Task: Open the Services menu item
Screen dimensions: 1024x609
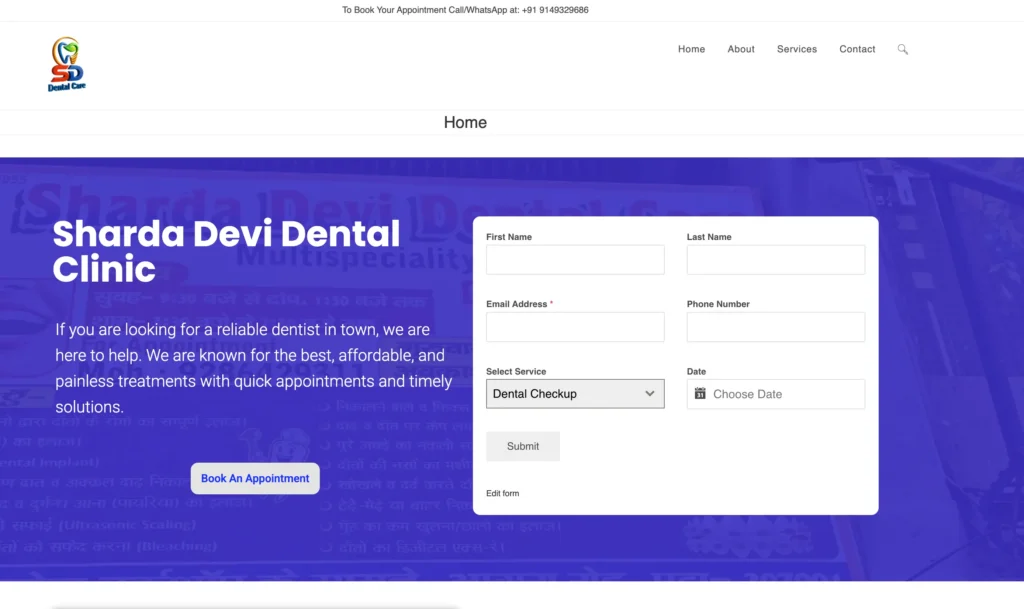Action: tap(797, 49)
